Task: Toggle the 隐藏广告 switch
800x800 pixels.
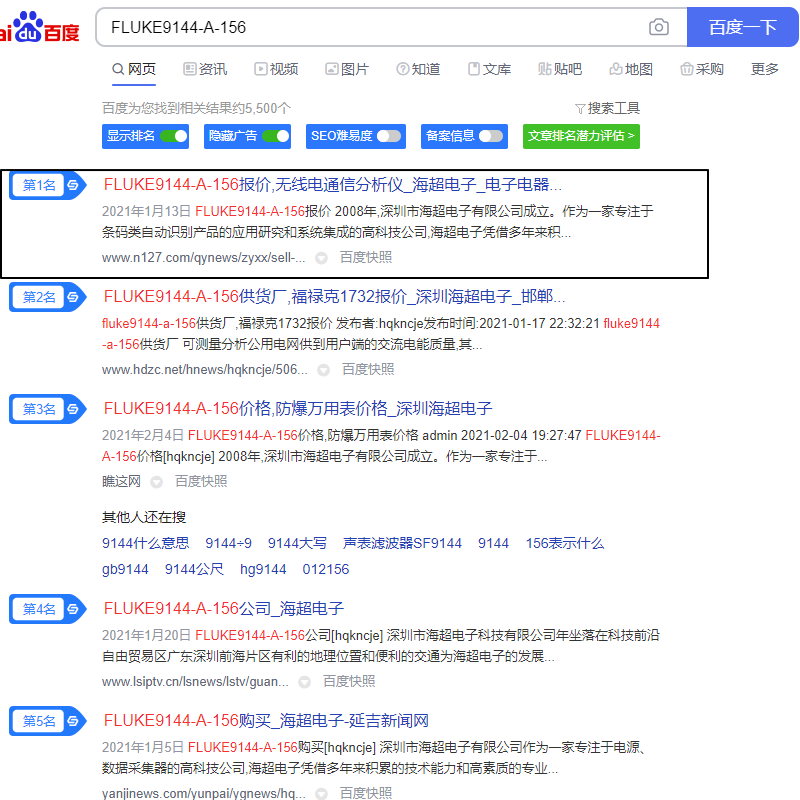Action: pyautogui.click(x=276, y=136)
